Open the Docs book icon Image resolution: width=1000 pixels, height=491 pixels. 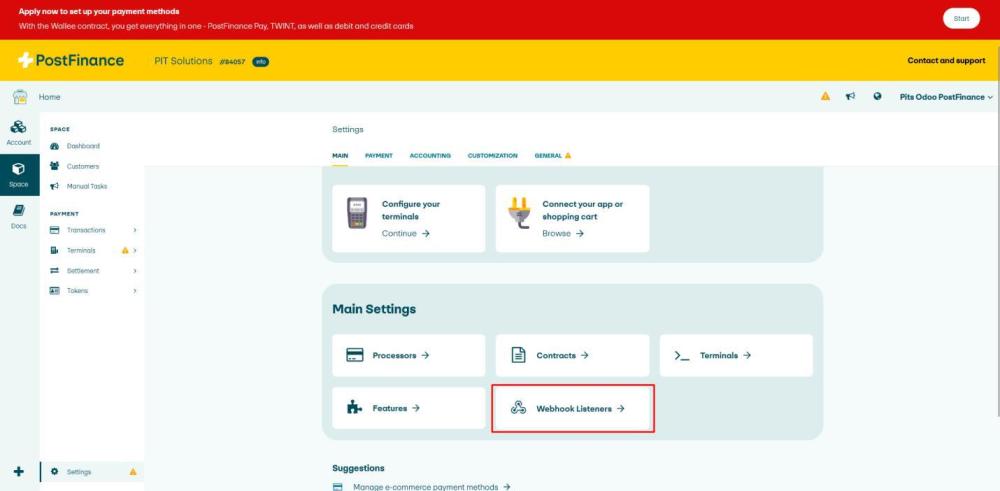[x=18, y=211]
